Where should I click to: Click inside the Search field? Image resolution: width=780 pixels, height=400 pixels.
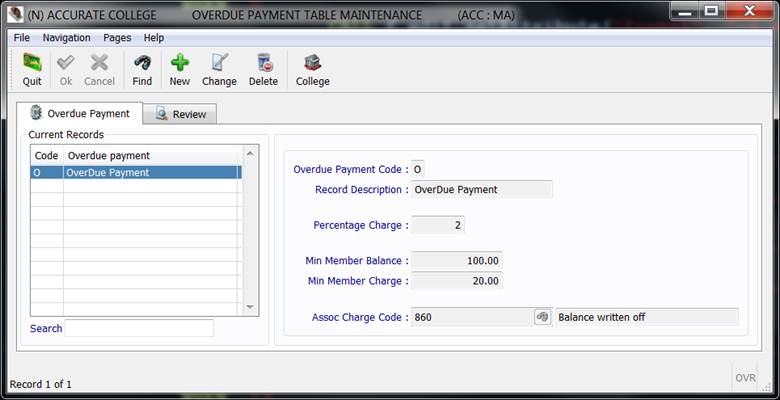point(139,328)
